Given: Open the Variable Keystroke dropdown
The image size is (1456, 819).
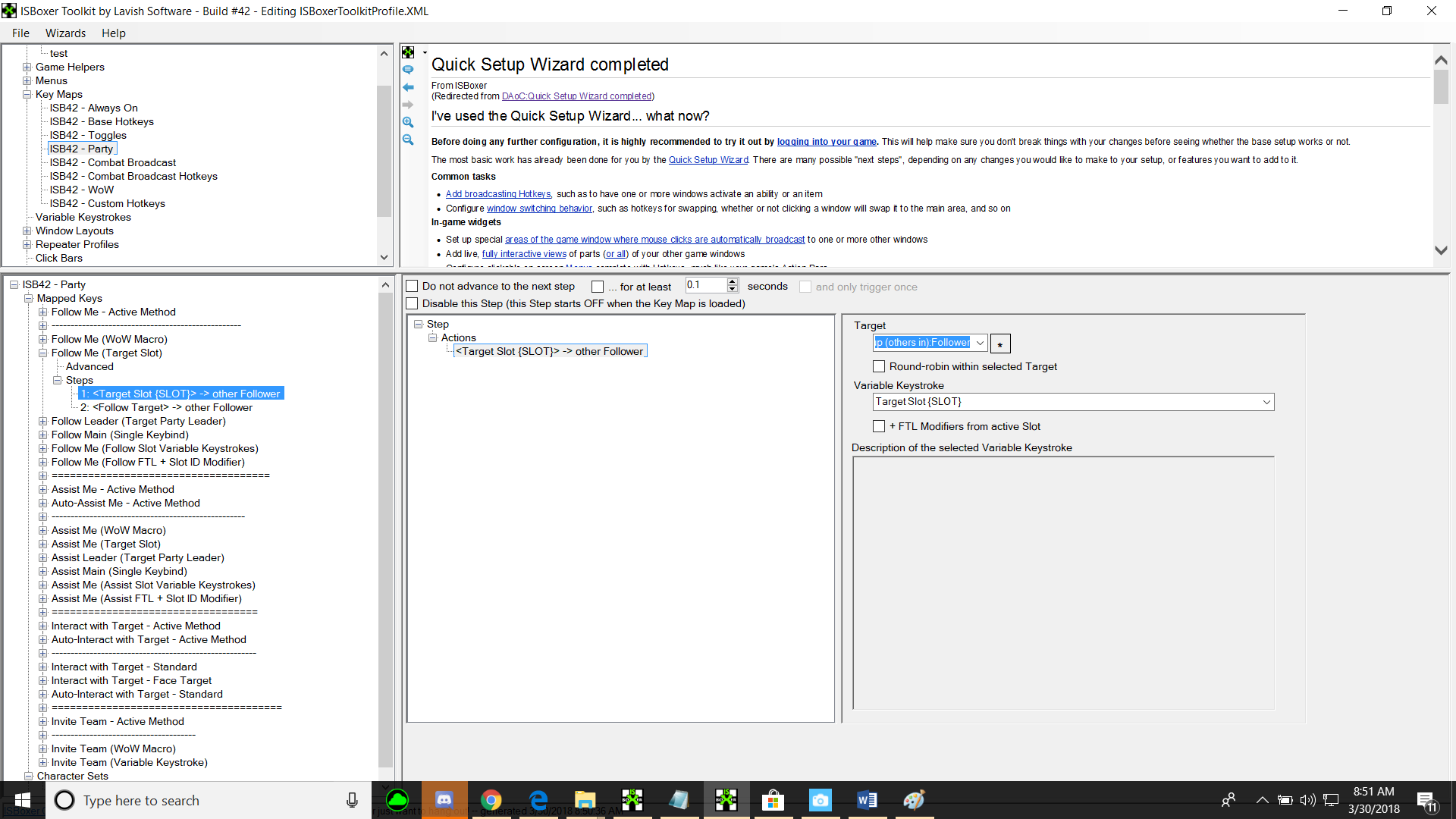Looking at the screenshot, I should click(x=1266, y=403).
